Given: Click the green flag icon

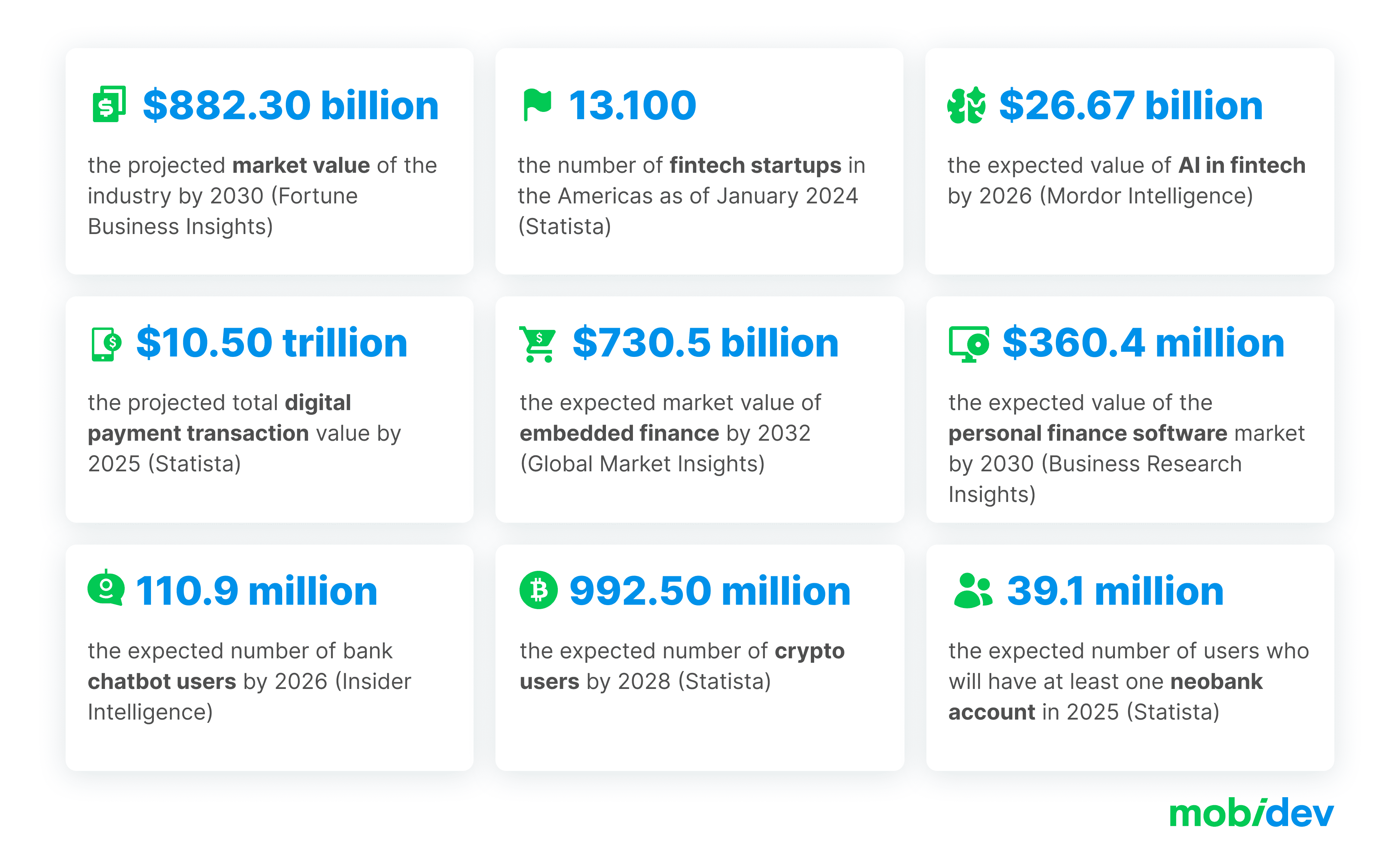Looking at the screenshot, I should click(x=537, y=105).
